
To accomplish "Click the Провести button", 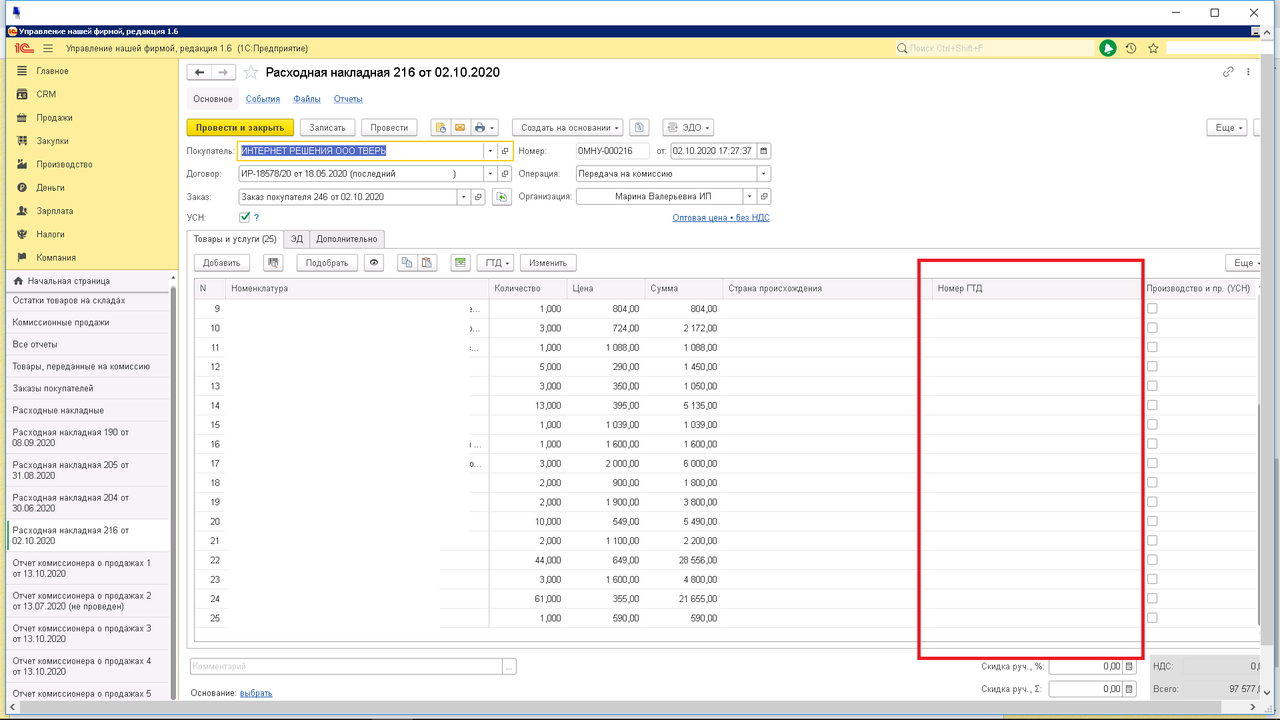I will click(389, 127).
